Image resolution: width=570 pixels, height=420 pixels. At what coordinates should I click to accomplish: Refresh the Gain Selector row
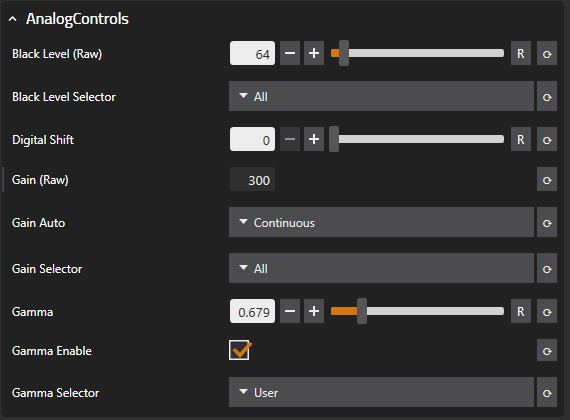point(547,268)
